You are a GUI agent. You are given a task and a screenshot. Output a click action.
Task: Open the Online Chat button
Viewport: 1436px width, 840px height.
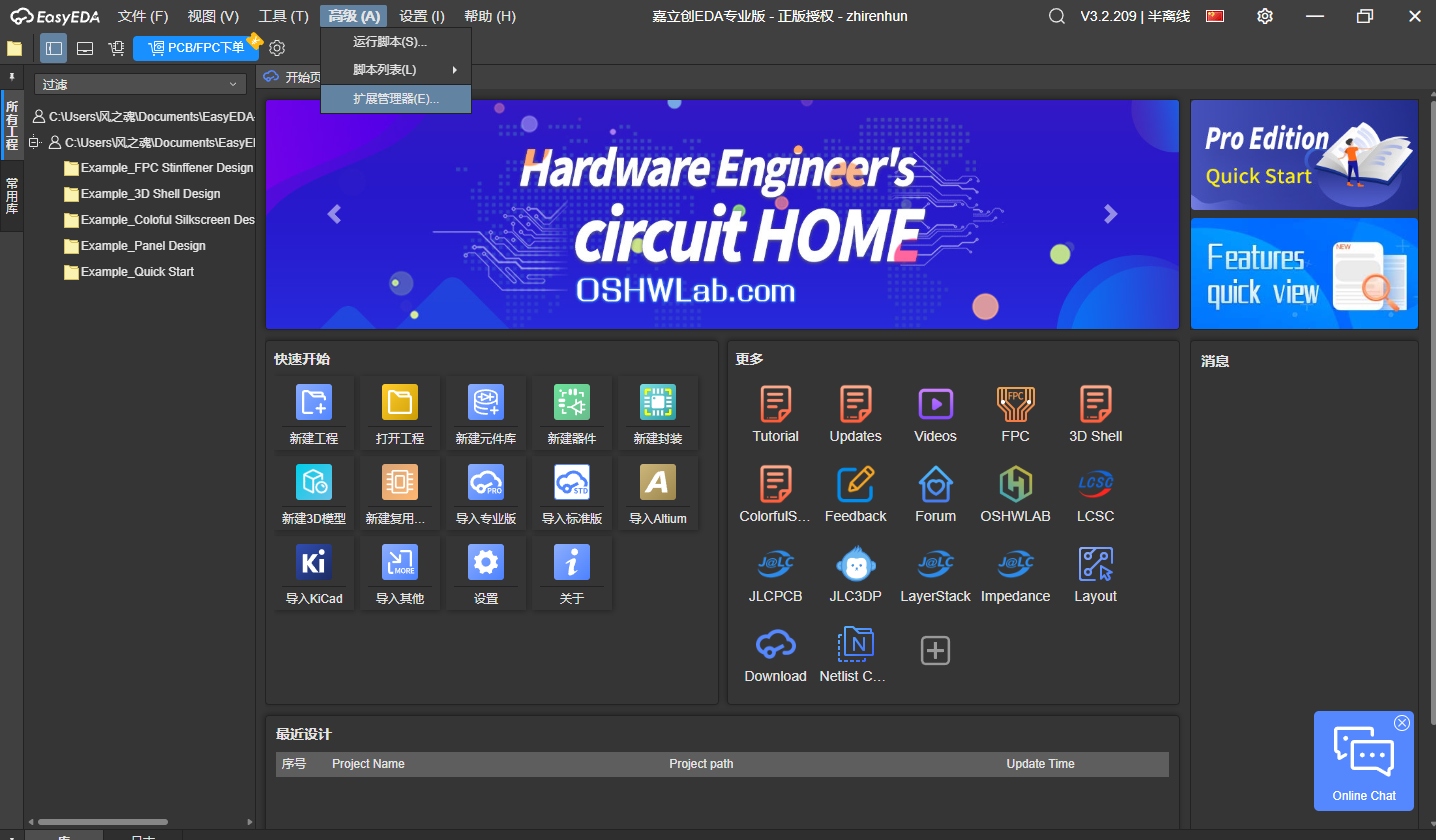click(1364, 761)
